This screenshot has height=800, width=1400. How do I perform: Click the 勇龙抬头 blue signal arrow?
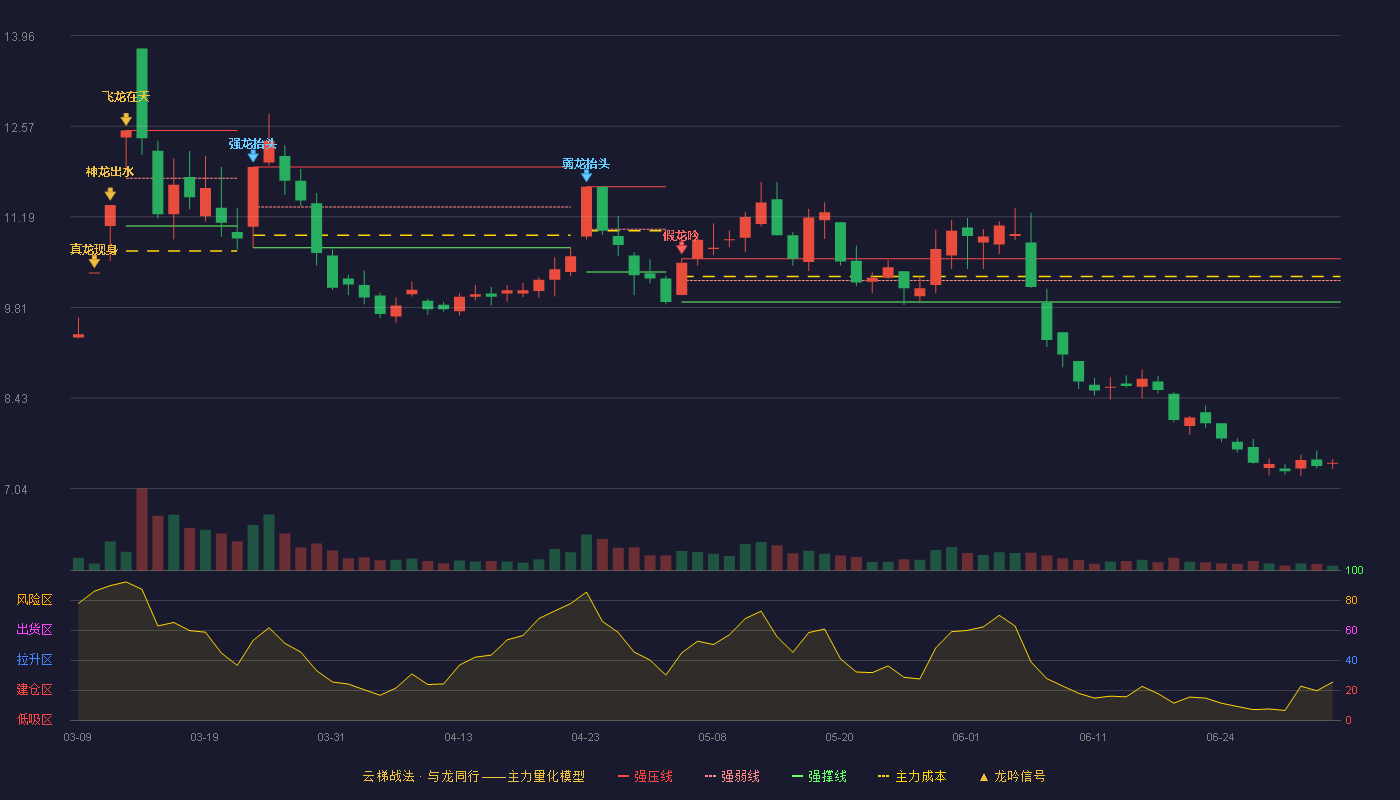point(586,175)
